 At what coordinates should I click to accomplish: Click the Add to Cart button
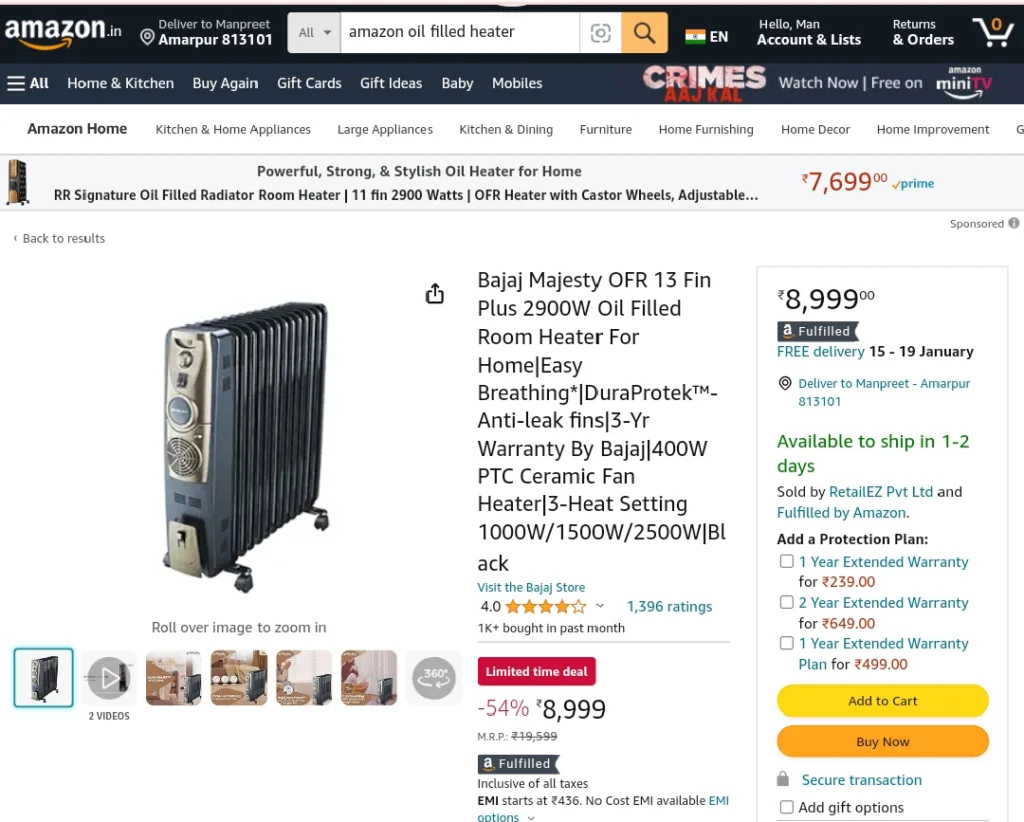tap(882, 701)
